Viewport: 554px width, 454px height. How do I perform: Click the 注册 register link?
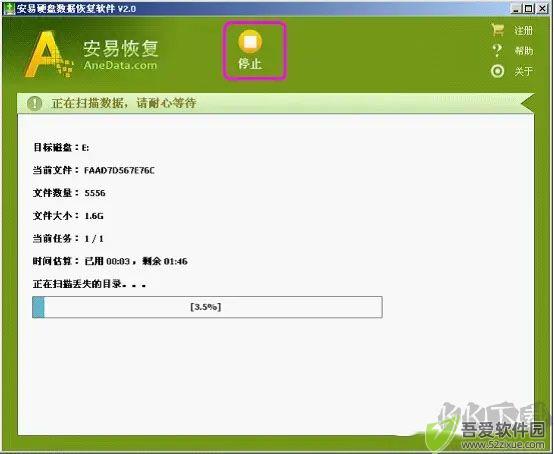point(524,31)
